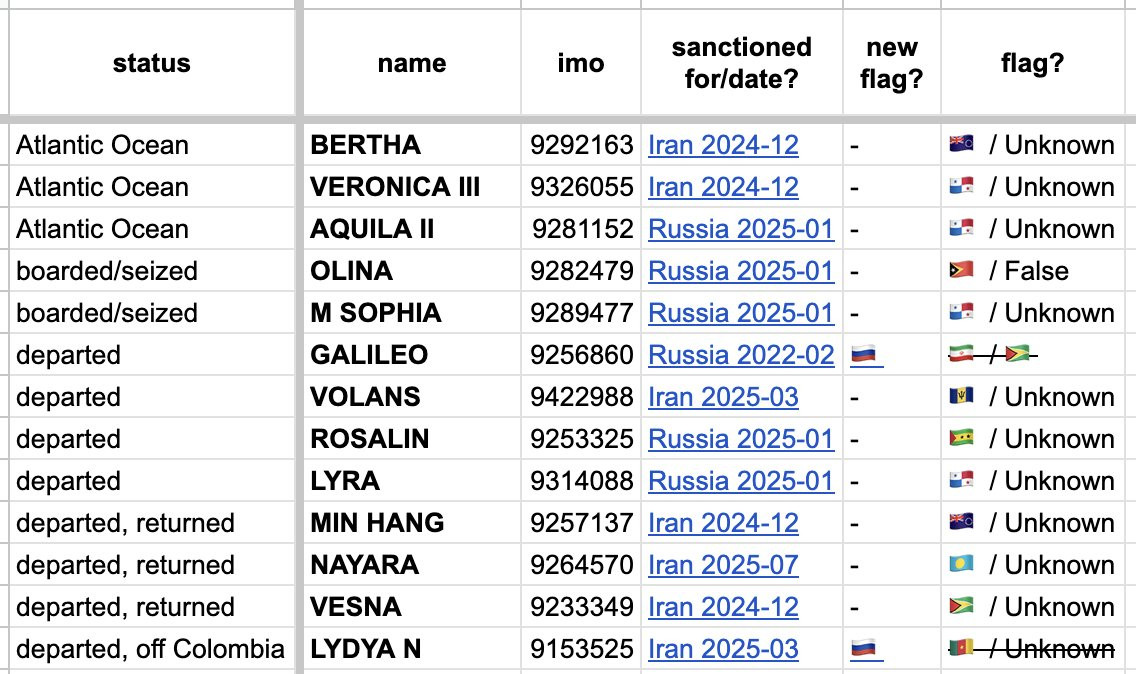This screenshot has width=1136, height=674.
Task: Select the 'sanctioned for/date?' header cell
Action: point(741,63)
